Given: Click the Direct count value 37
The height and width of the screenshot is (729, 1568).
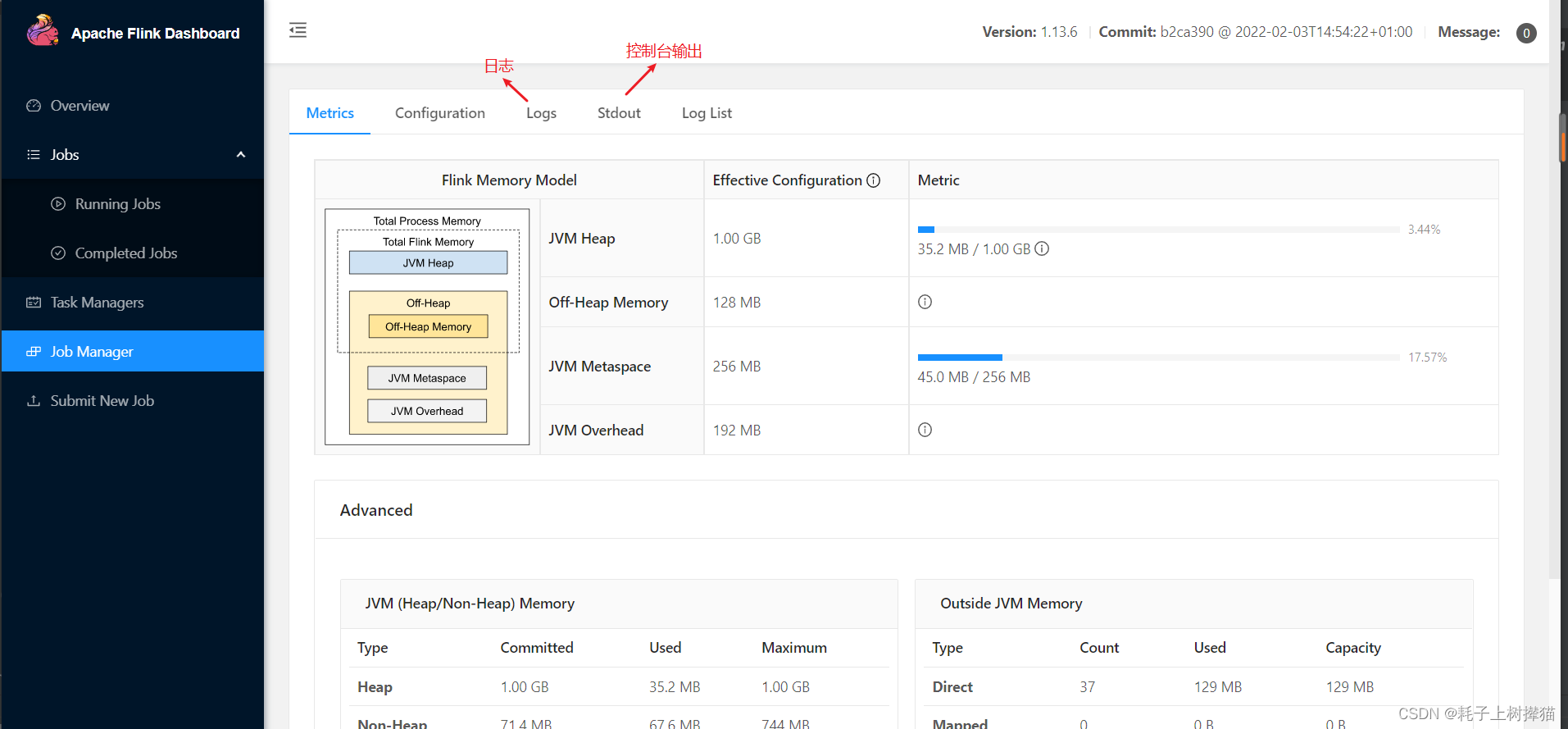Looking at the screenshot, I should [x=1088, y=687].
